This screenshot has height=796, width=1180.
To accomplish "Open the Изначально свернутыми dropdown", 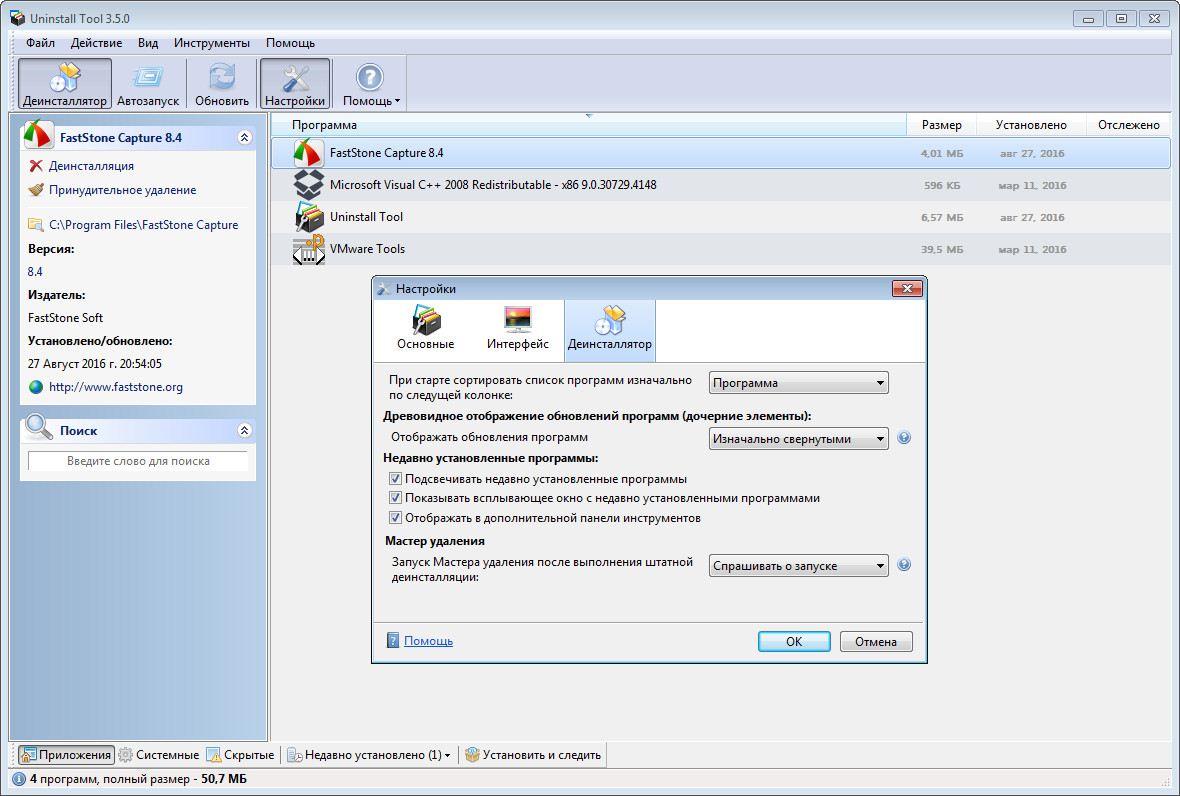I will 798,439.
